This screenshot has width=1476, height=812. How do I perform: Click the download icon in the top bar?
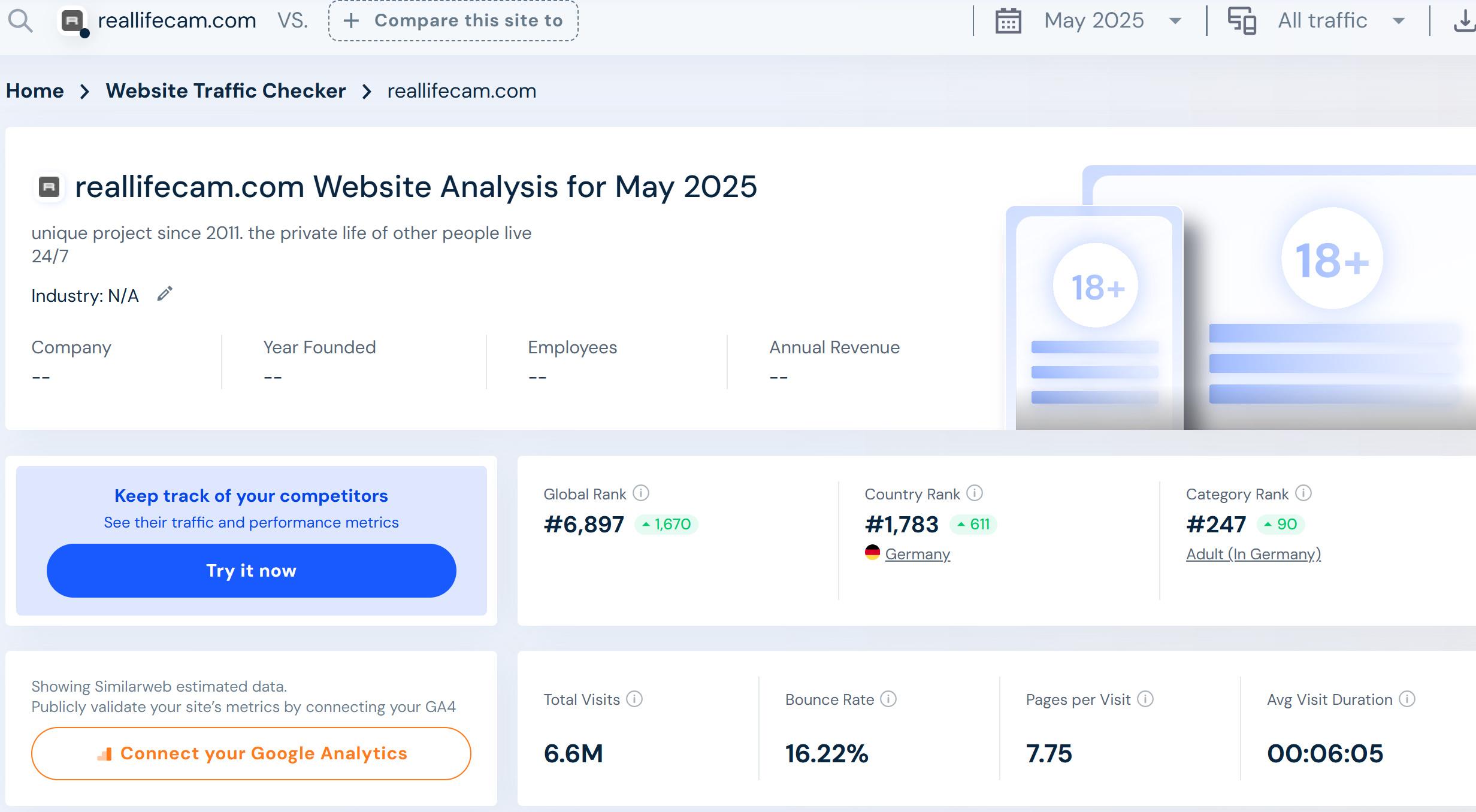tap(1464, 21)
